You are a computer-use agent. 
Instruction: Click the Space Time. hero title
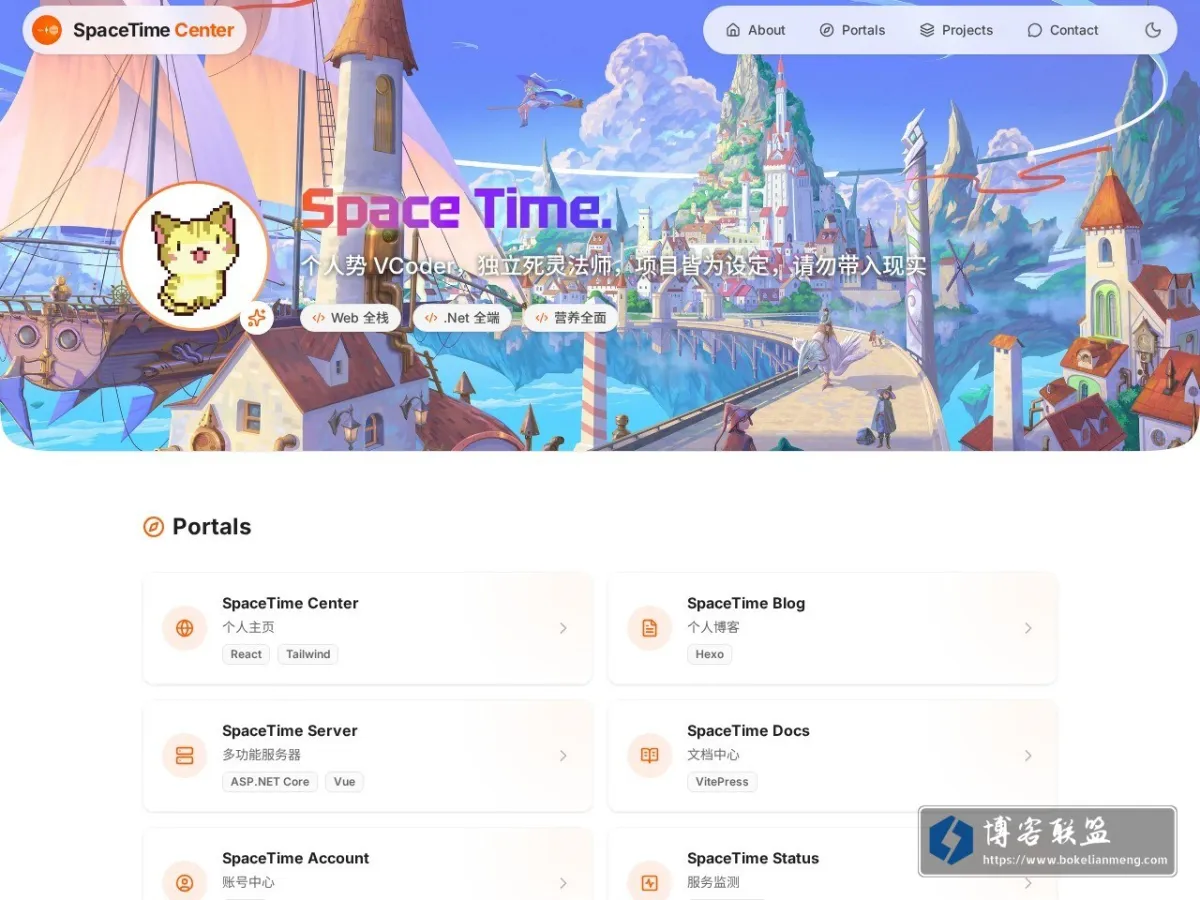coord(456,210)
